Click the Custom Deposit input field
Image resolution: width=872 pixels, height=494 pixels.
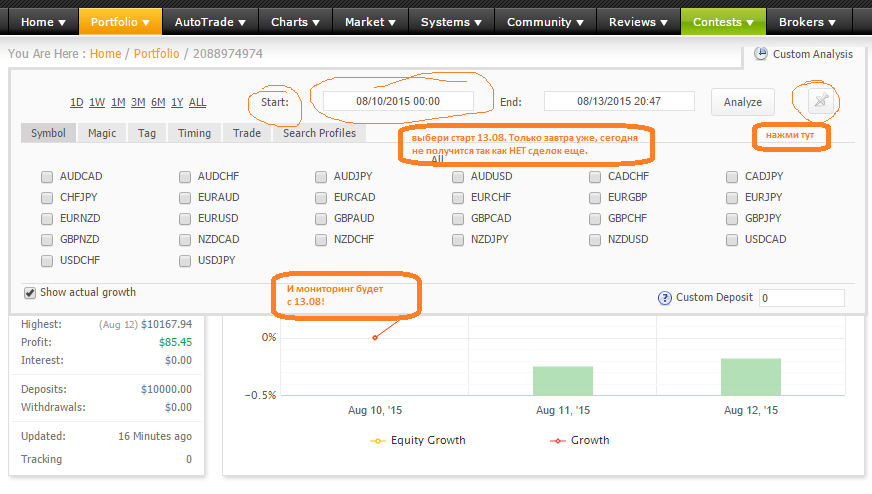pyautogui.click(x=801, y=298)
